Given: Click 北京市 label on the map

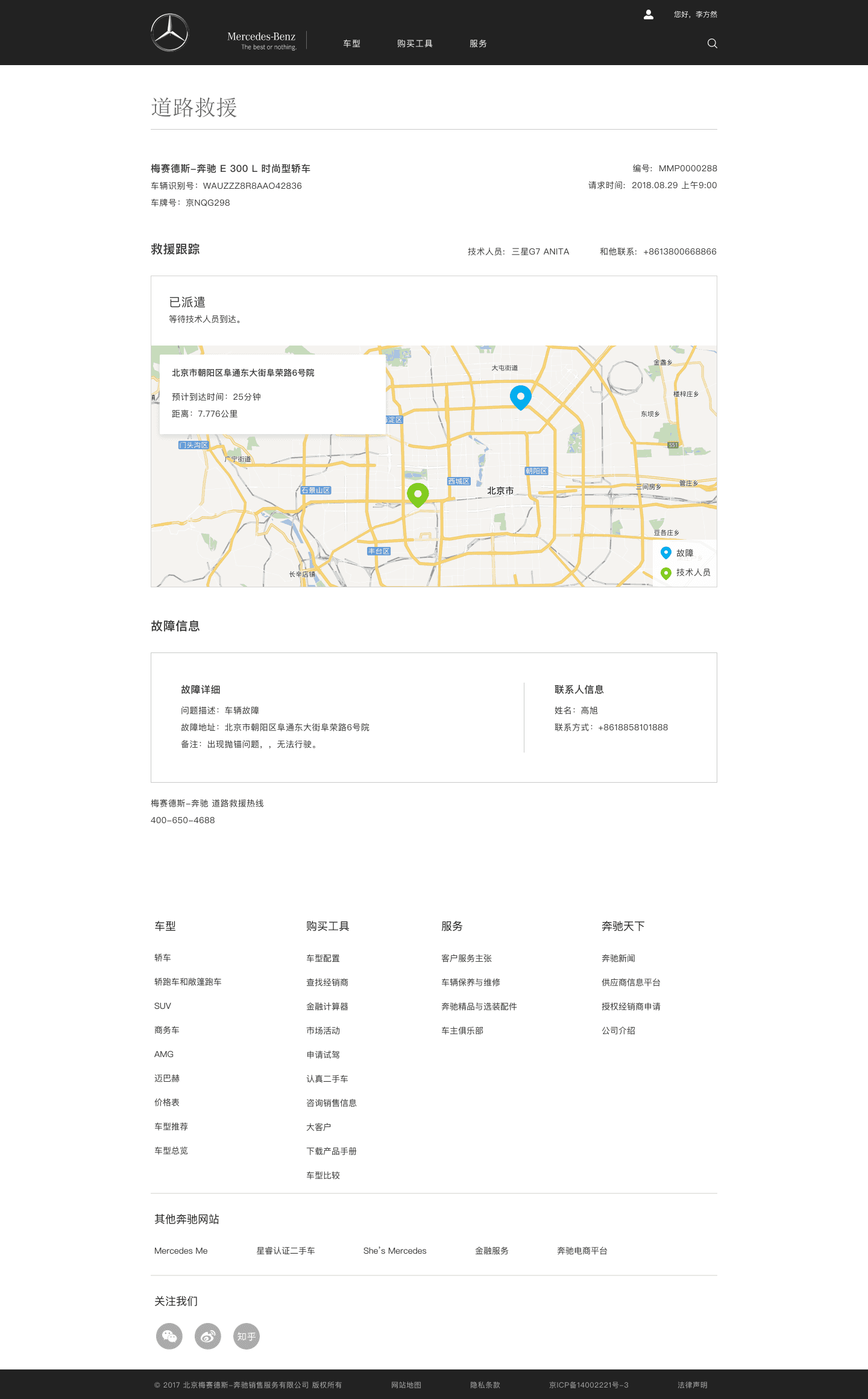Looking at the screenshot, I should click(x=500, y=490).
